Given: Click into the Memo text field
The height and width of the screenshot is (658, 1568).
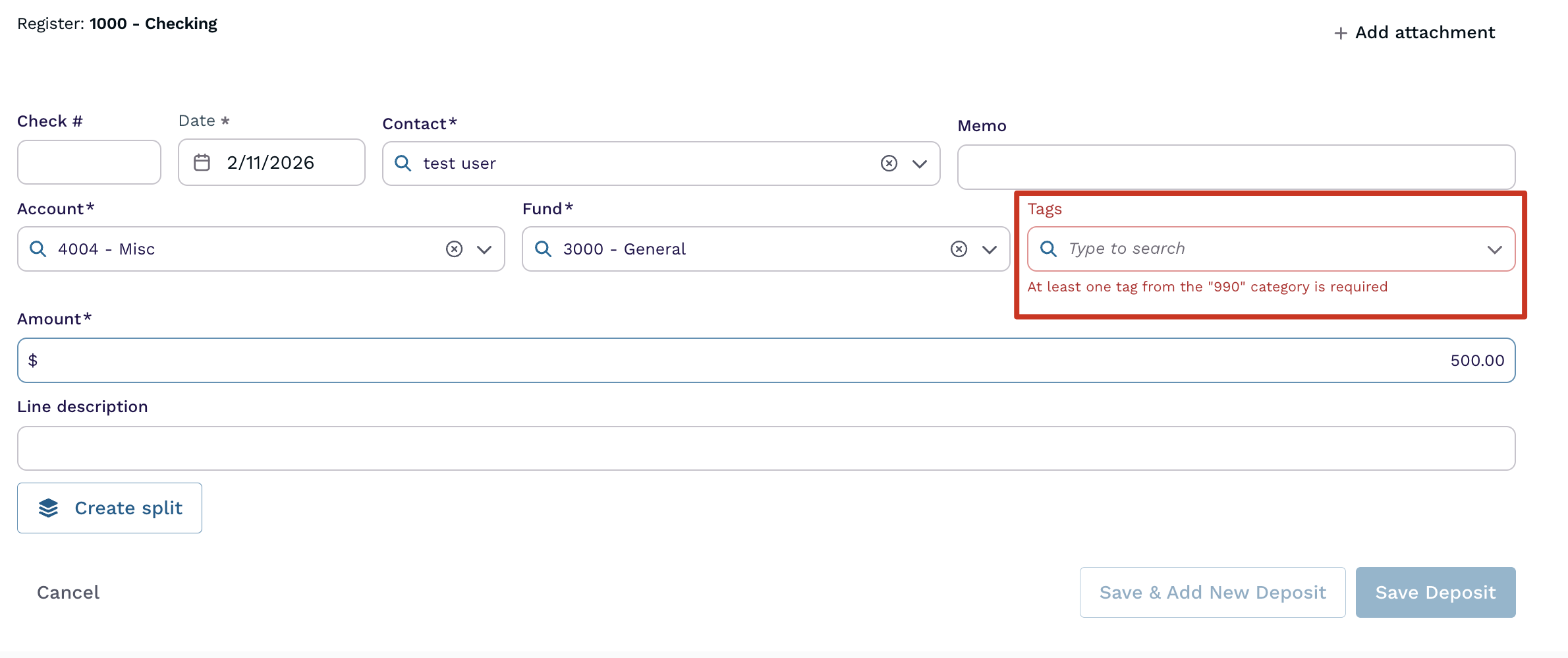Looking at the screenshot, I should coord(1236,167).
